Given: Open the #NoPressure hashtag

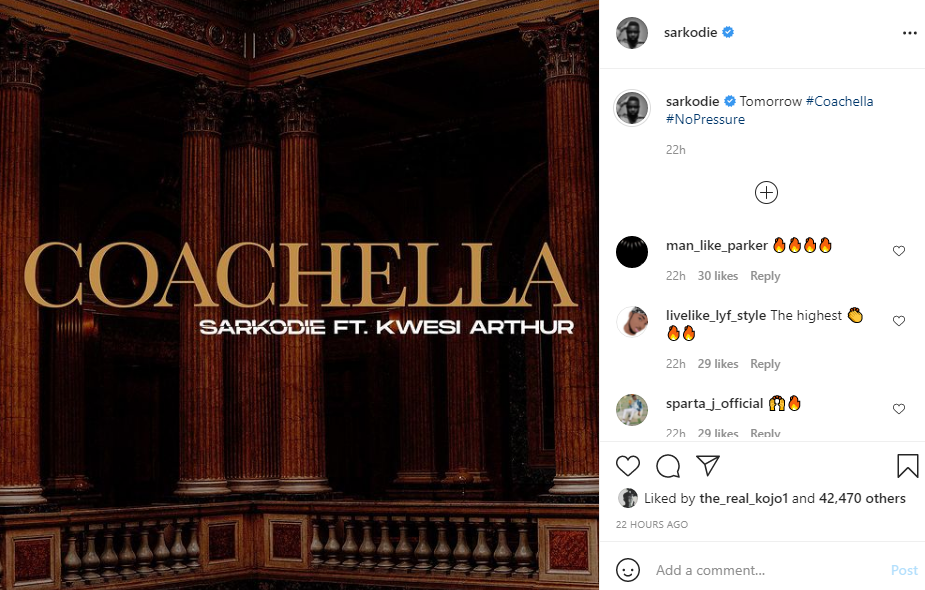Looking at the screenshot, I should 706,119.
